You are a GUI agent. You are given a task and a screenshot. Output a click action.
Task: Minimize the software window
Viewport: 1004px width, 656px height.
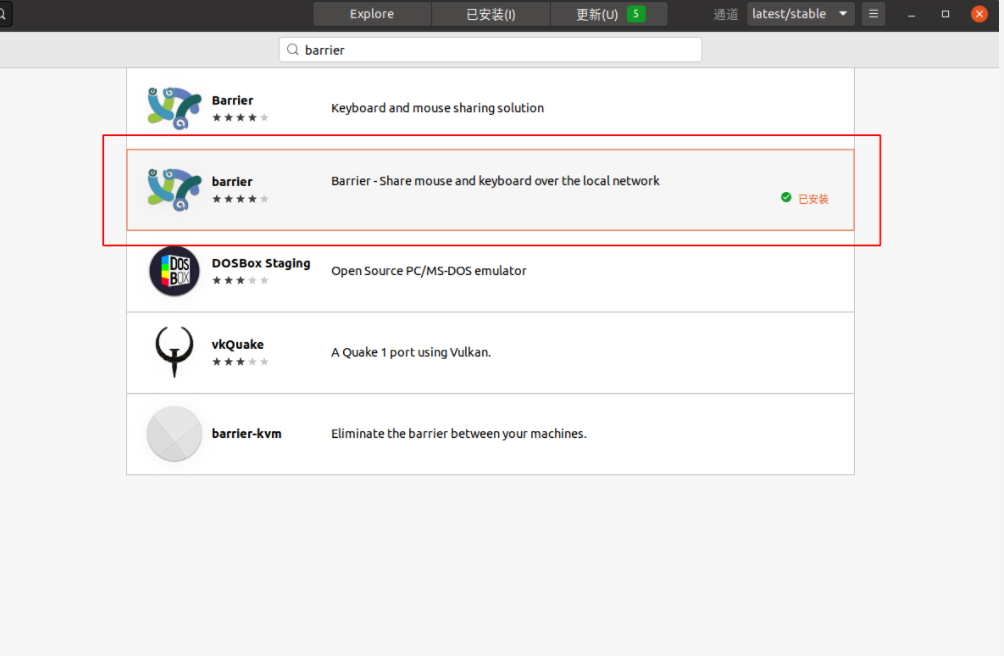[x=911, y=14]
